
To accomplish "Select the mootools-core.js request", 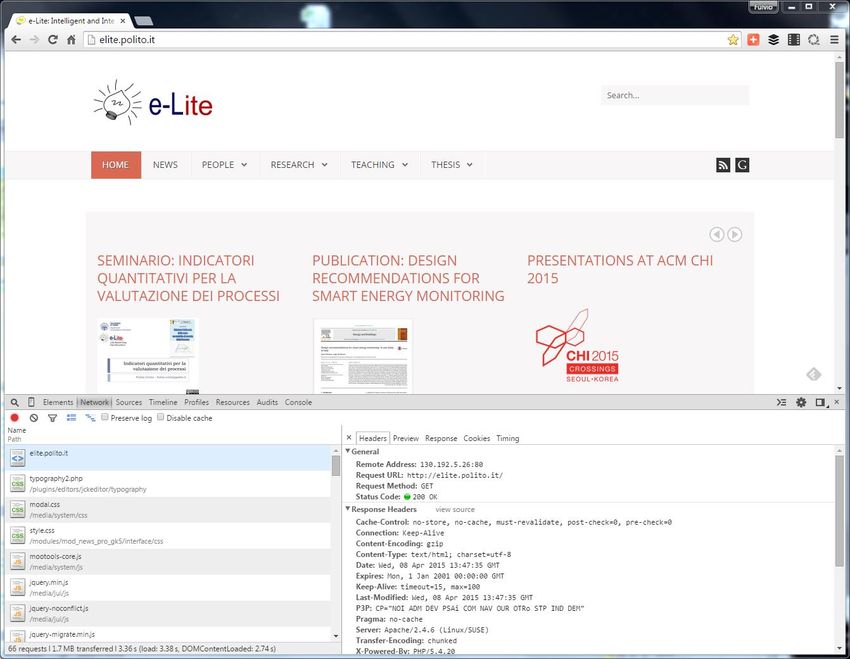I will pyautogui.click(x=168, y=561).
